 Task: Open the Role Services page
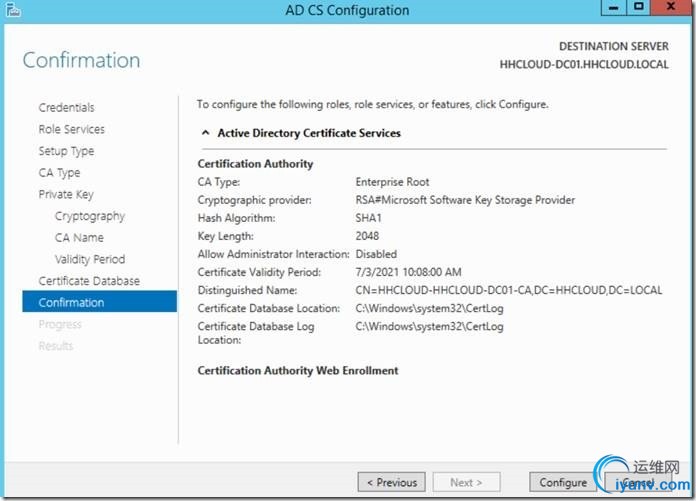click(x=71, y=130)
